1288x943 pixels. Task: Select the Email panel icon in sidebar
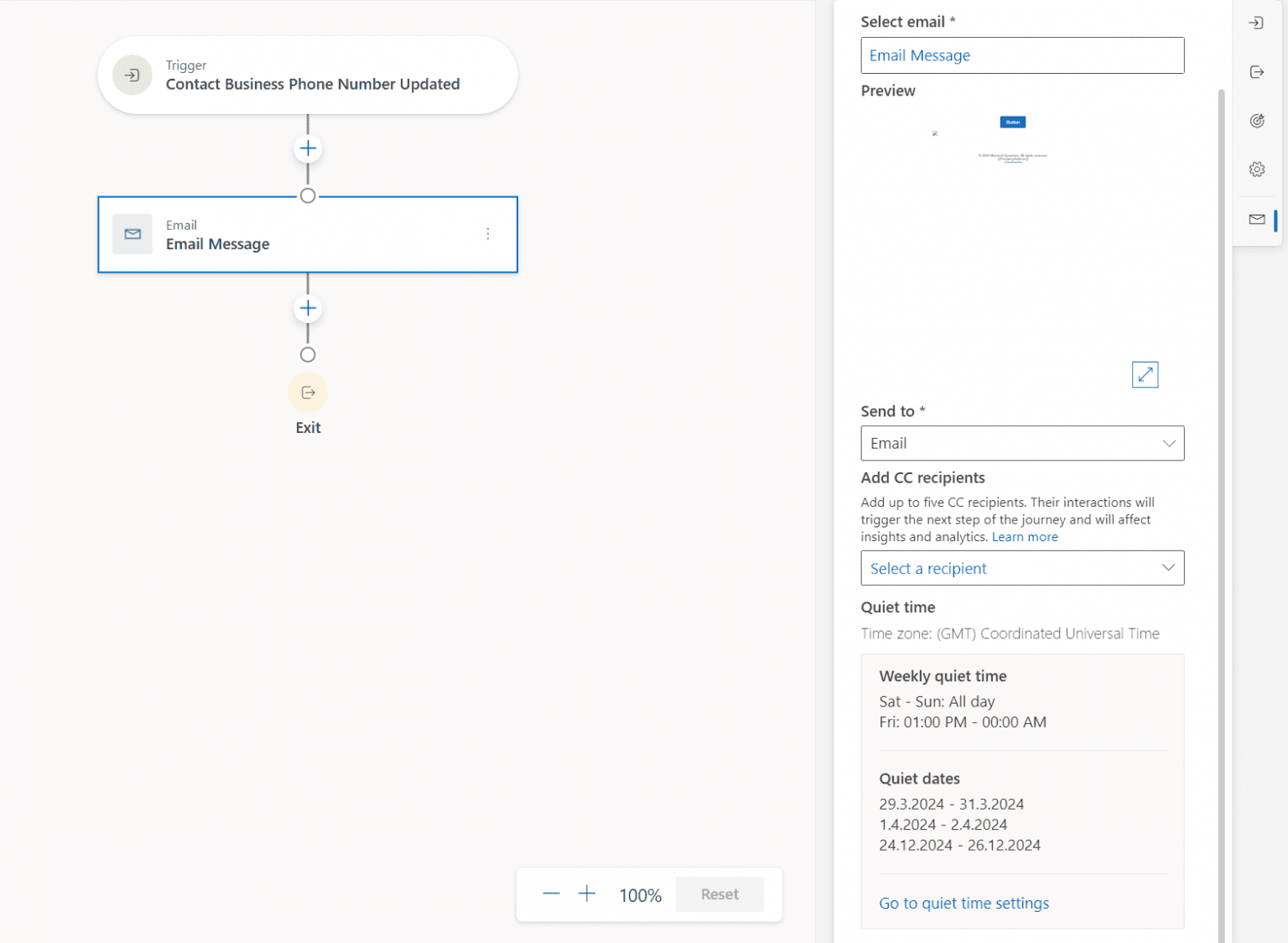[x=1256, y=219]
